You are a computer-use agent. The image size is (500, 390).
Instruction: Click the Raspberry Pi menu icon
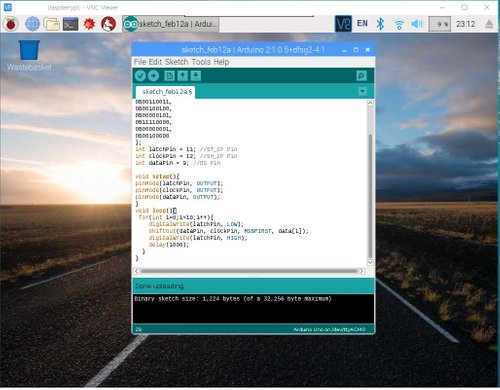tap(11, 24)
